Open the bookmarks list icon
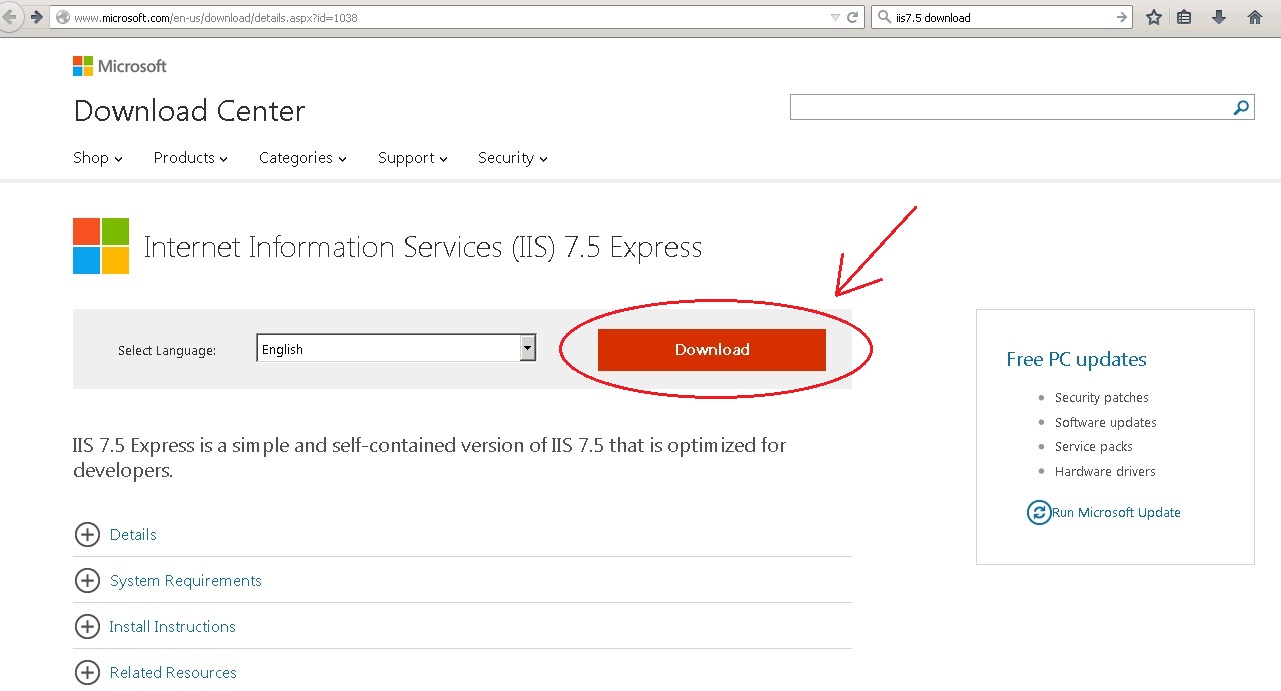1281x691 pixels. click(x=1185, y=17)
